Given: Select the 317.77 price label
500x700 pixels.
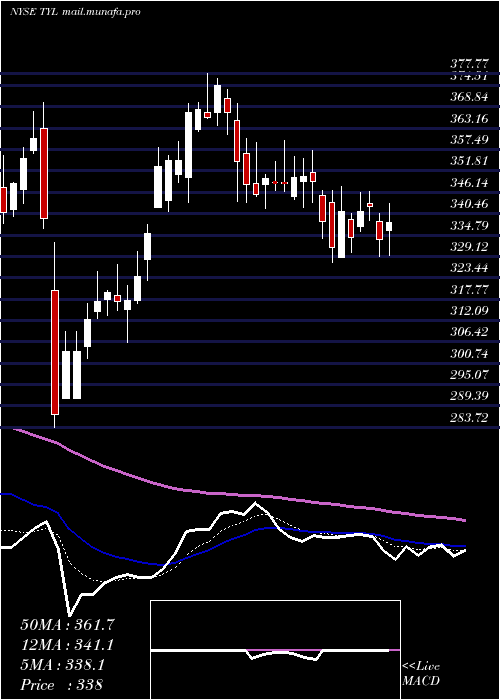Looking at the screenshot, I should 469,290.
